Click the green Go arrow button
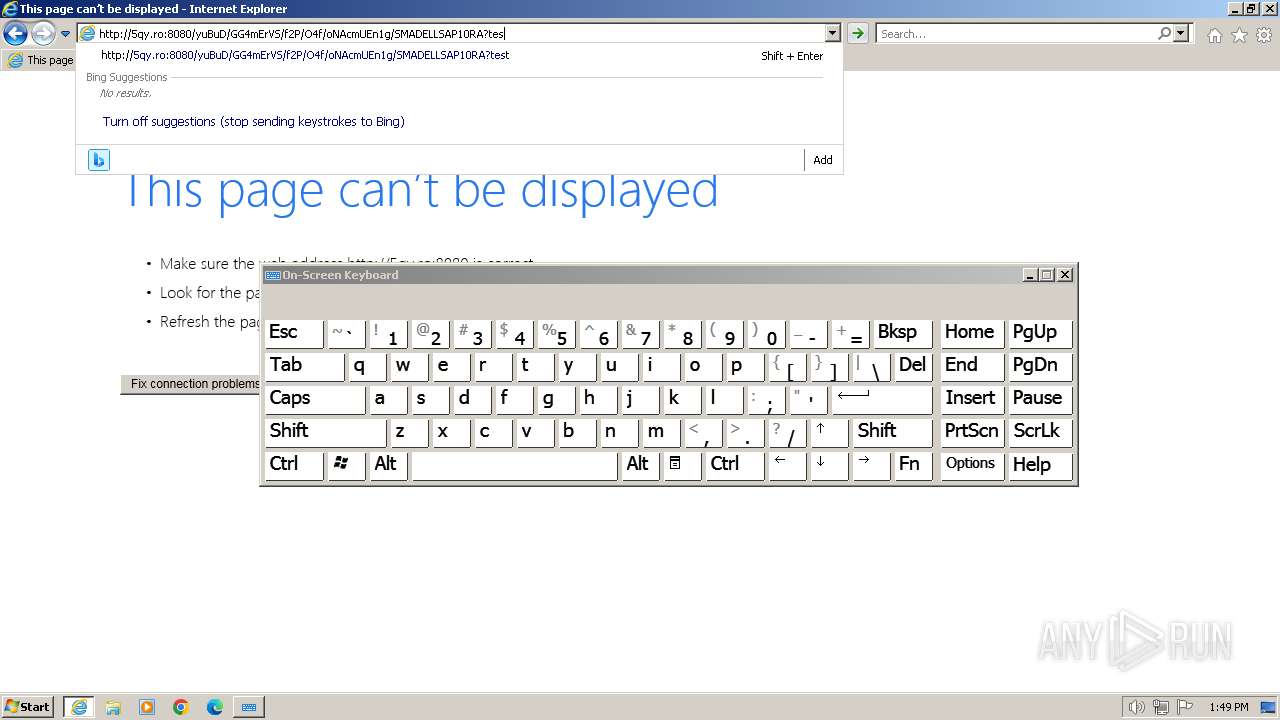Image resolution: width=1280 pixels, height=720 pixels. tap(857, 34)
